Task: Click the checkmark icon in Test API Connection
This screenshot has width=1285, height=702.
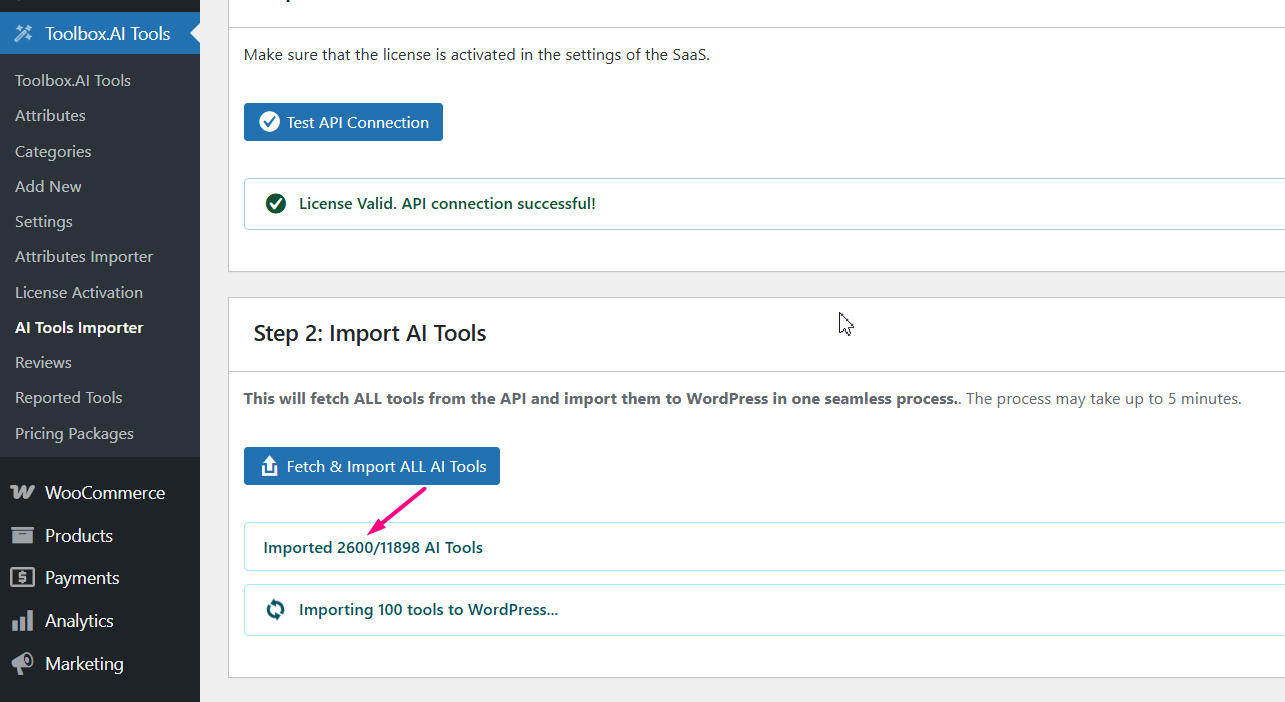Action: point(269,122)
